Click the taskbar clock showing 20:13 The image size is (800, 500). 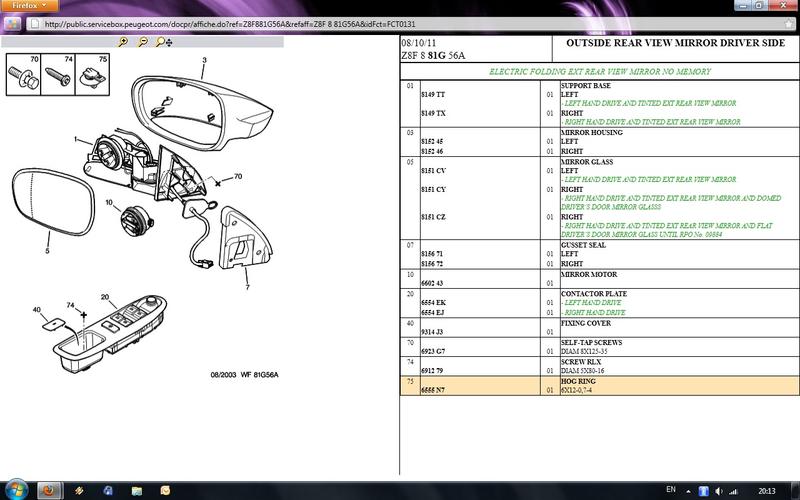point(766,491)
